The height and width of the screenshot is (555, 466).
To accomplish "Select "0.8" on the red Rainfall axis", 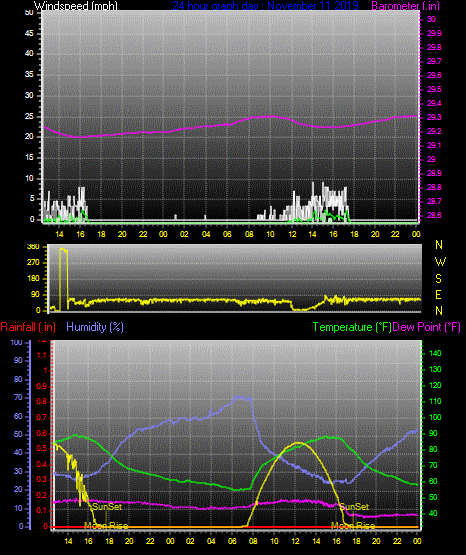I will coord(42,401).
